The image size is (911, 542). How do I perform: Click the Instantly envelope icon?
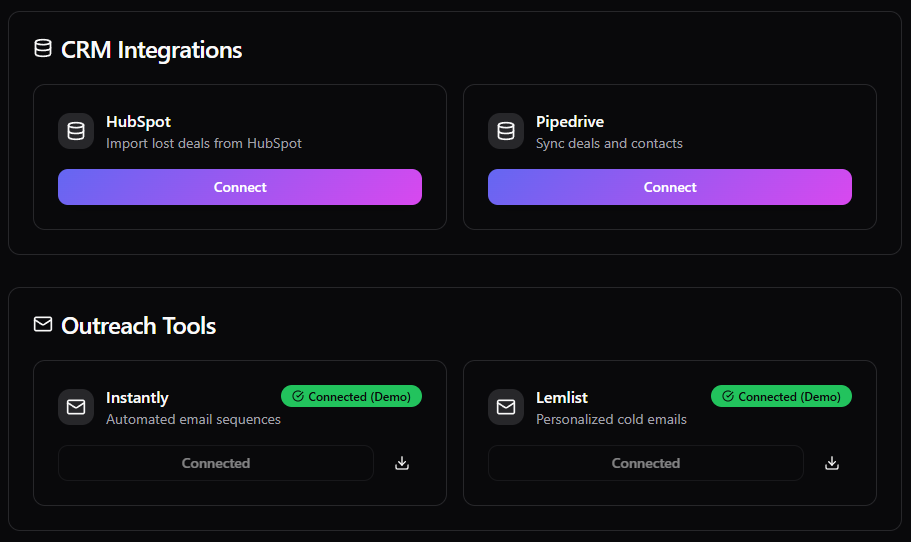(x=76, y=408)
